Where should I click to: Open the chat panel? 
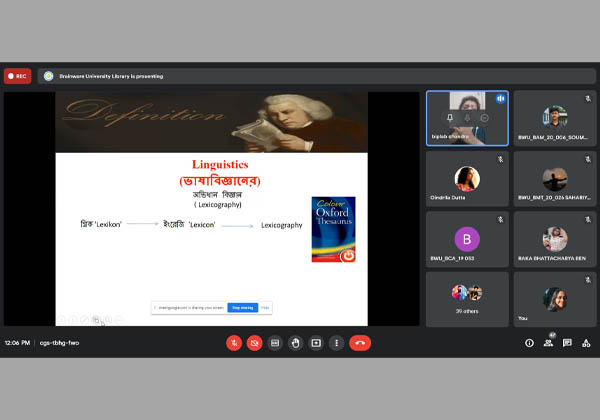pos(567,342)
